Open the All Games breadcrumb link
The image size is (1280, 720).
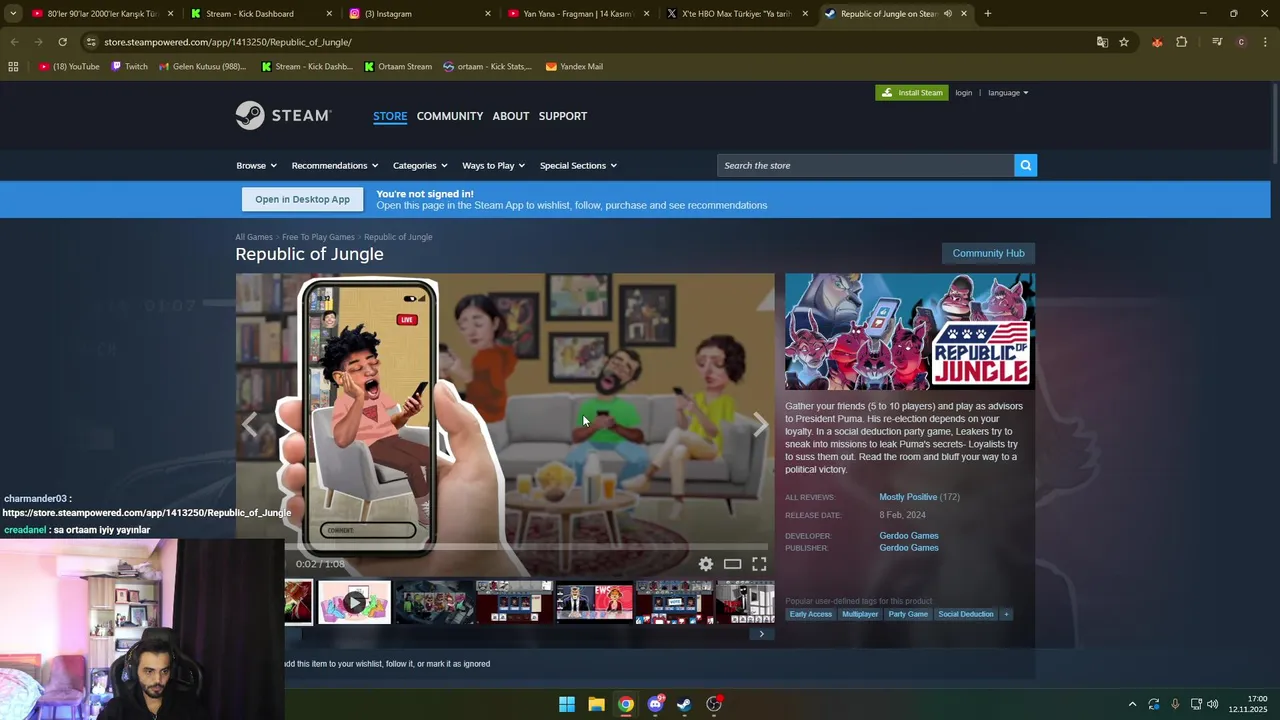tap(254, 237)
